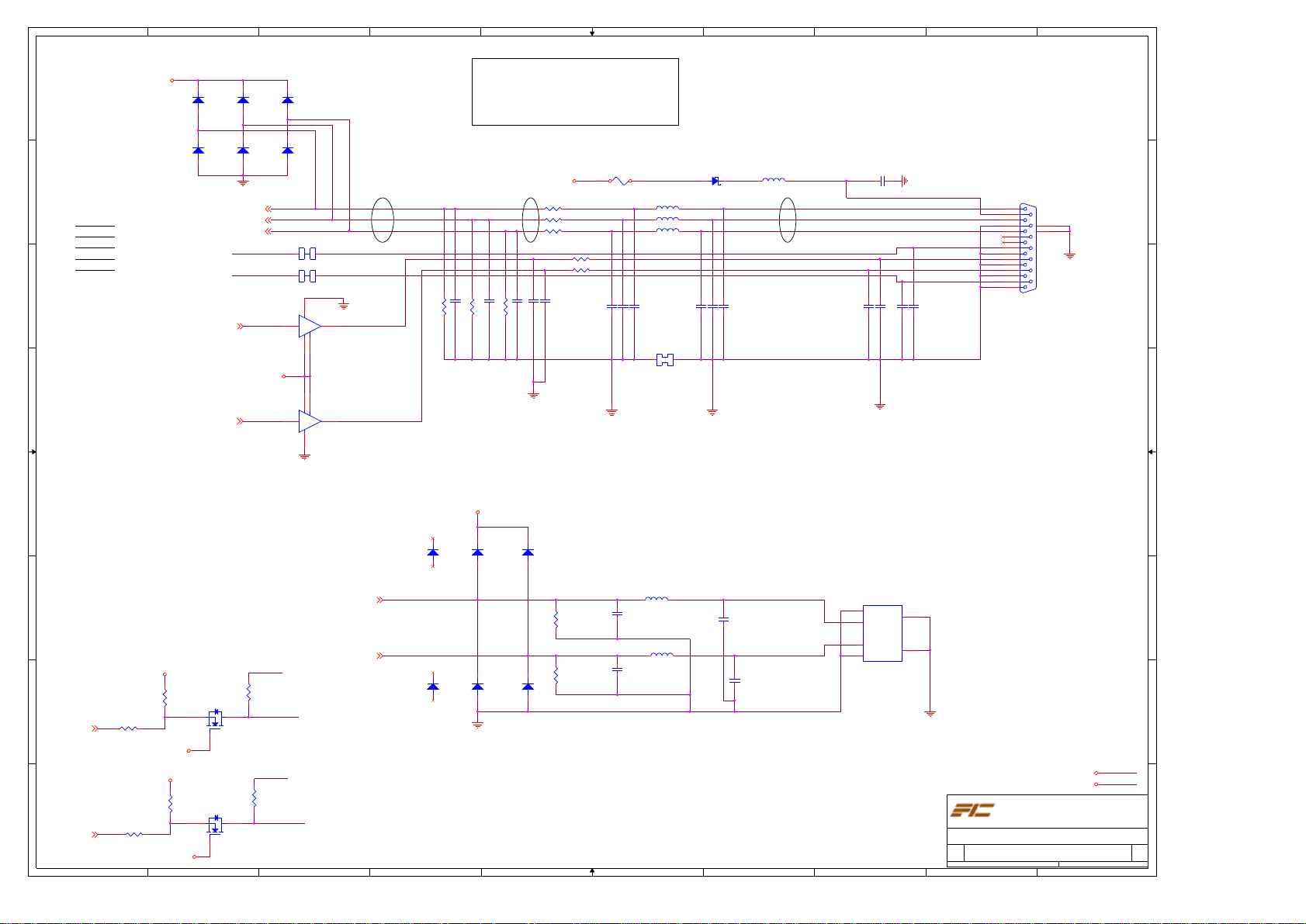This screenshot has width=1306, height=924.
Task: Select the ground symbol below the six-diode bridge
Action: click(243, 182)
